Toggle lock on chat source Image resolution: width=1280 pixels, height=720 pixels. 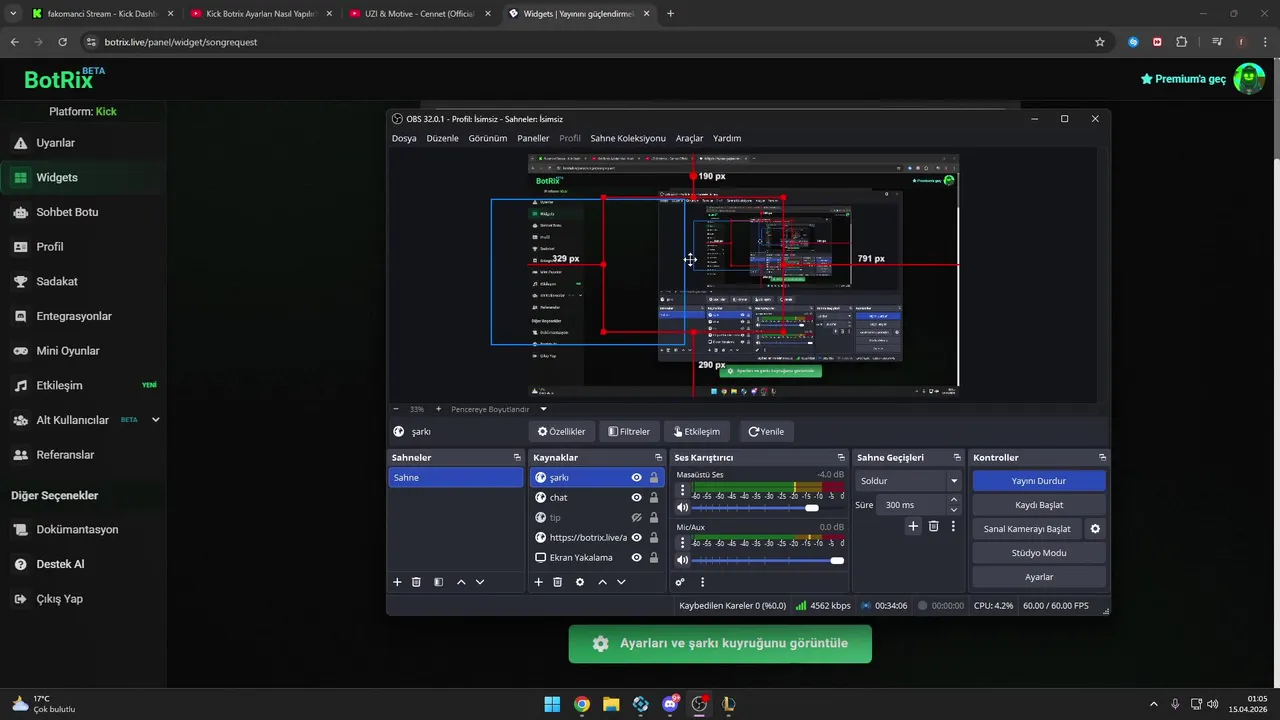pyautogui.click(x=654, y=498)
